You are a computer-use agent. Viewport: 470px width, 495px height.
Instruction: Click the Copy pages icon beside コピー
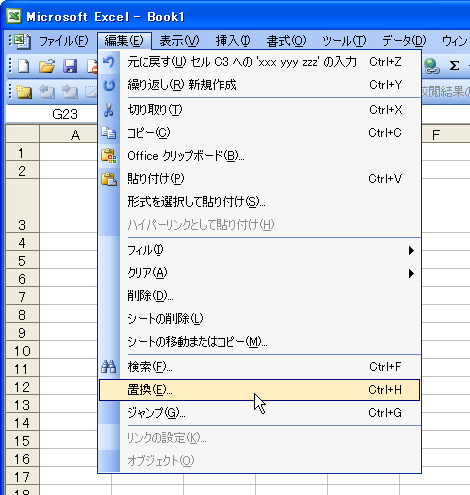109,133
